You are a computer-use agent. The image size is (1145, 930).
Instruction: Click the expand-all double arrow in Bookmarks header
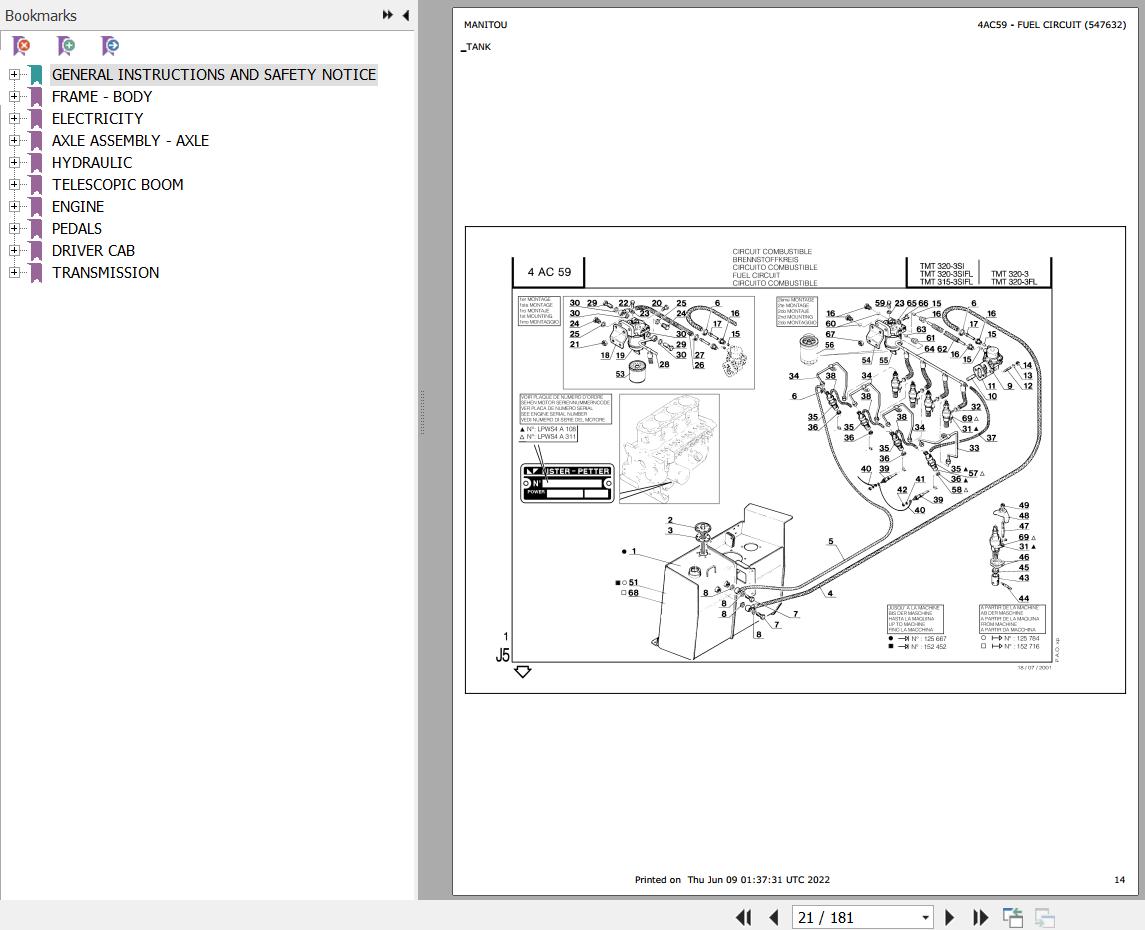tap(388, 15)
